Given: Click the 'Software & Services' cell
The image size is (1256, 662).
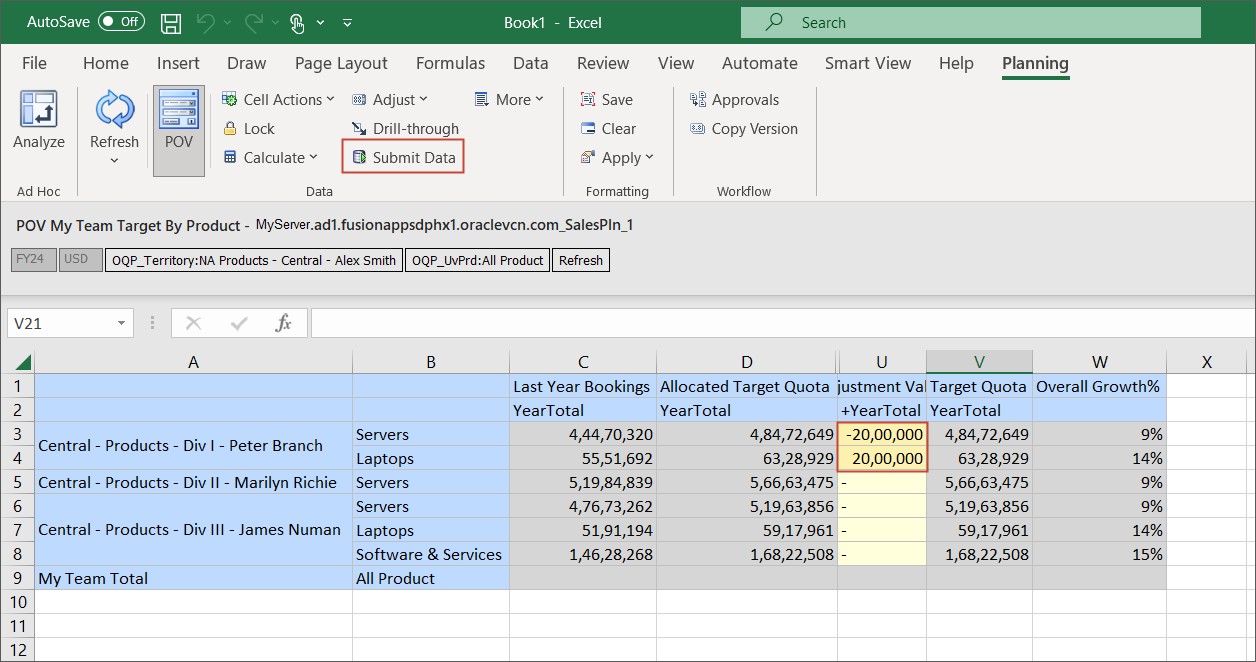Looking at the screenshot, I should tap(431, 554).
